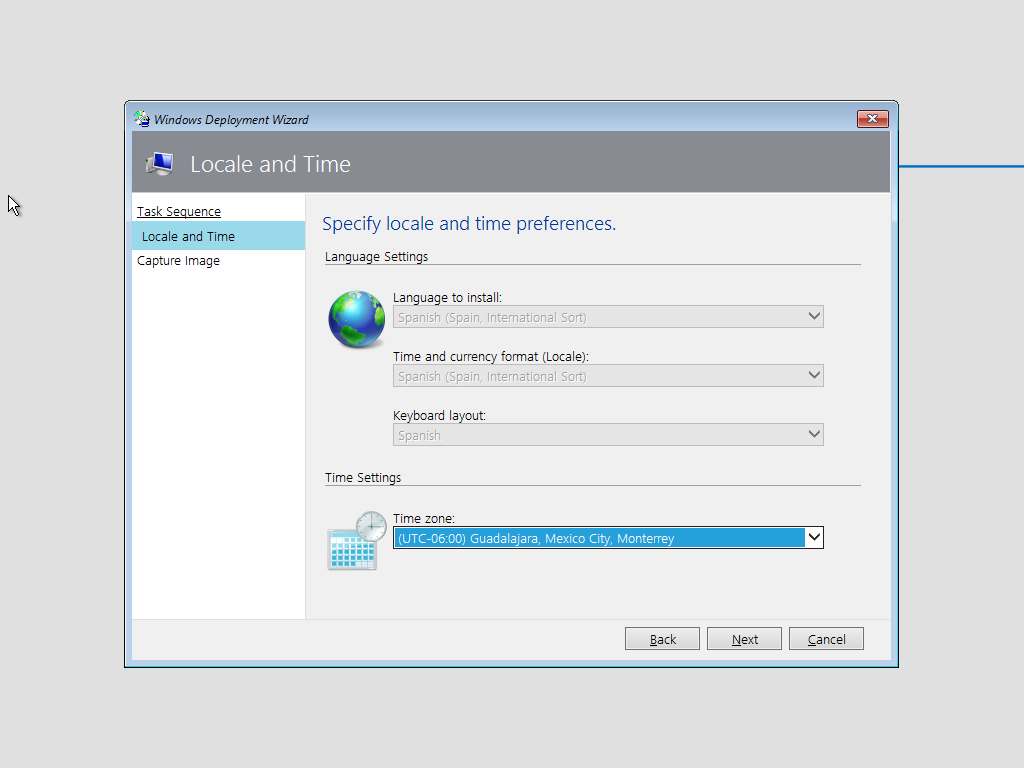This screenshot has height=768, width=1024.
Task: Click the 'Specify locale and time preferences' heading
Action: (469, 224)
